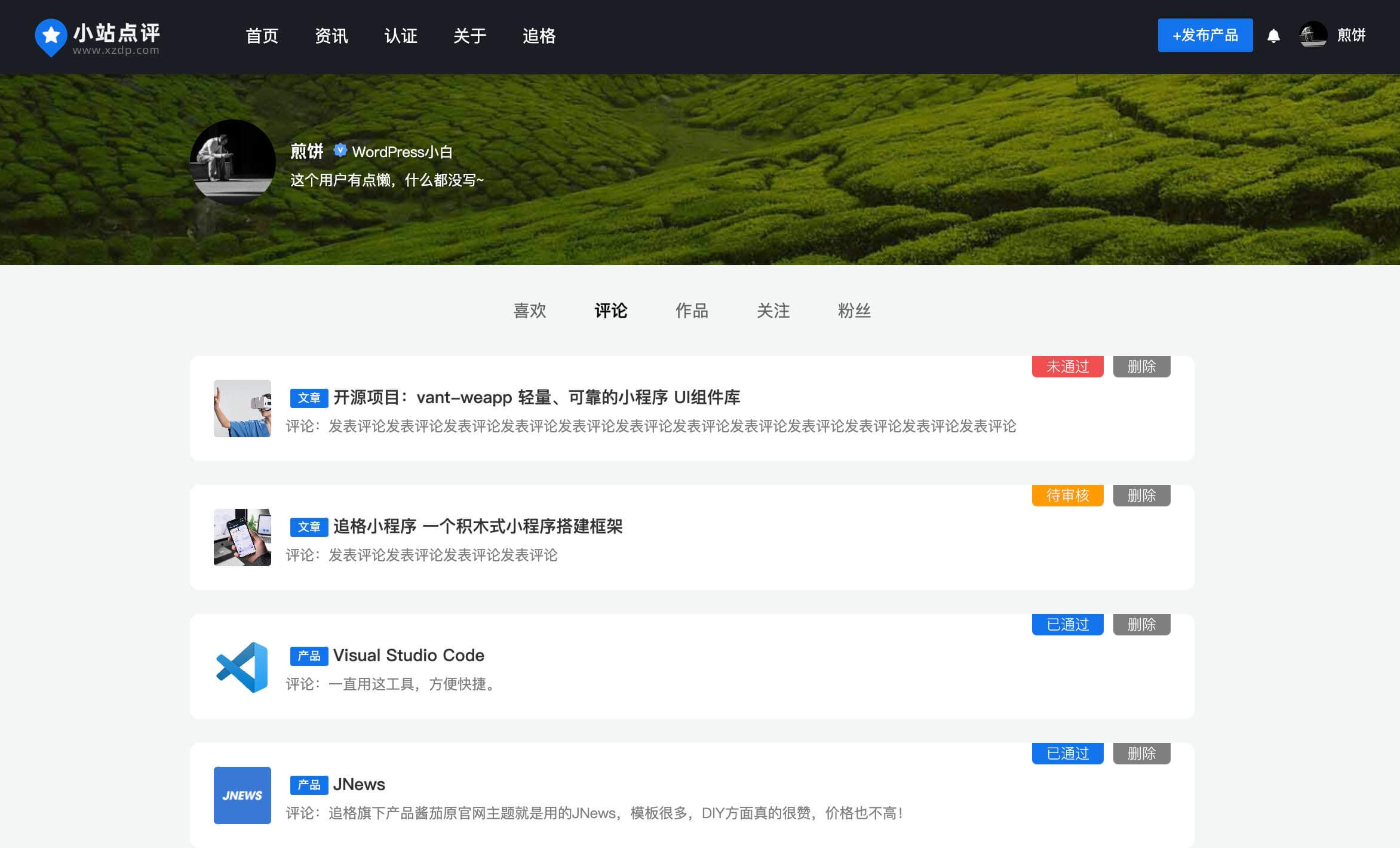Delete the JNews comment

[x=1142, y=753]
